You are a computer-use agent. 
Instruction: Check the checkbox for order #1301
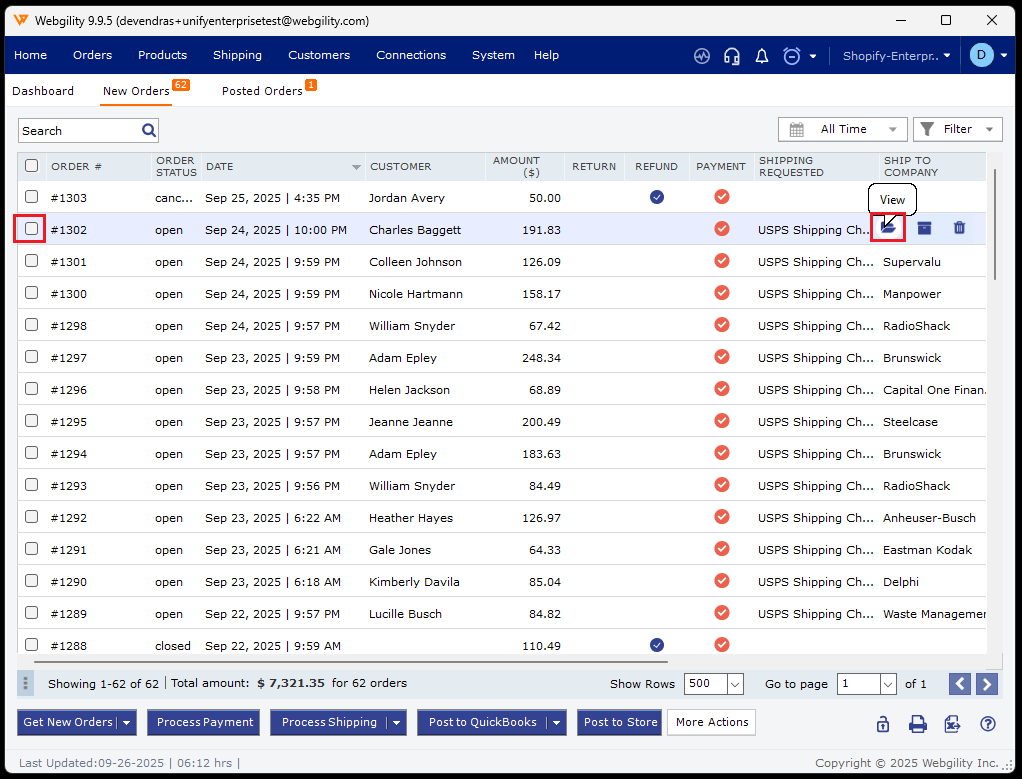click(x=32, y=261)
